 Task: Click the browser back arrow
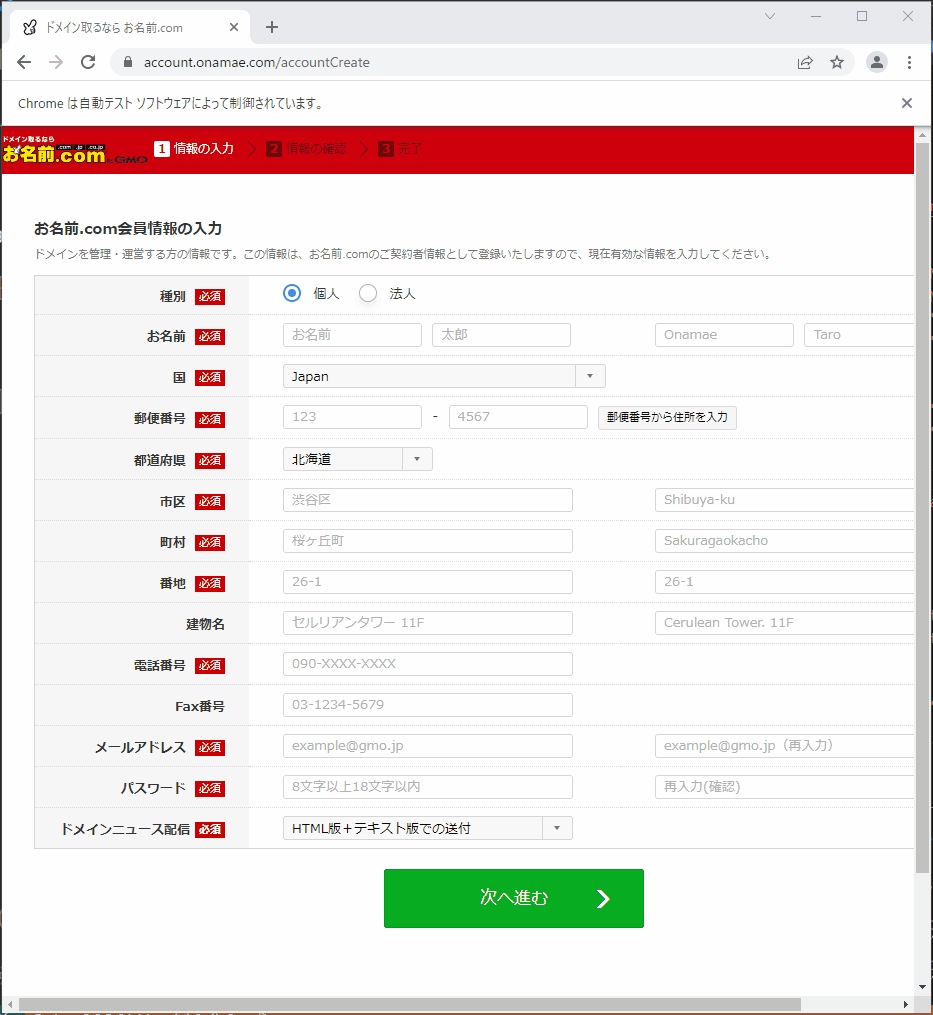[x=24, y=62]
